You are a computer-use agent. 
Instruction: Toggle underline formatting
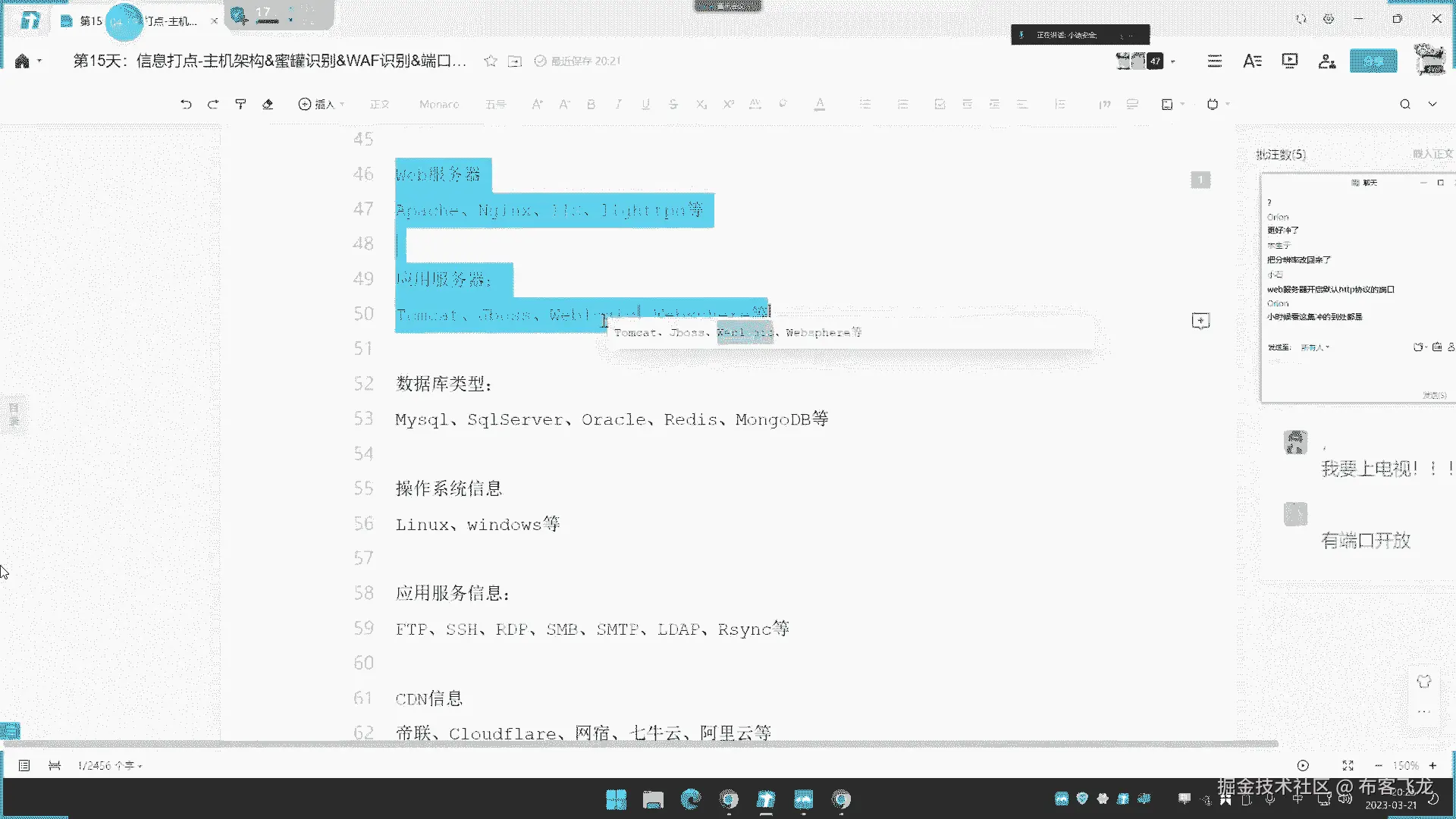(645, 105)
